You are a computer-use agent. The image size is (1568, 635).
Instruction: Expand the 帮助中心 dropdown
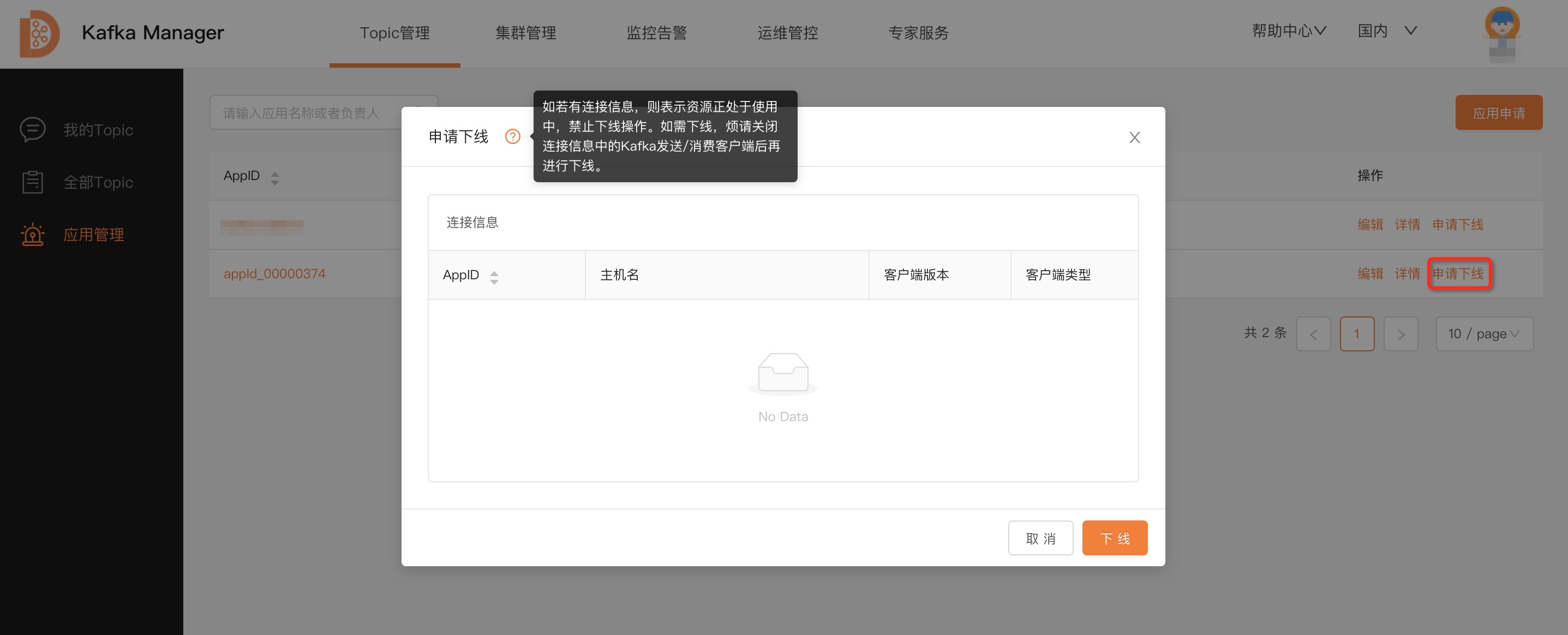tap(1288, 30)
